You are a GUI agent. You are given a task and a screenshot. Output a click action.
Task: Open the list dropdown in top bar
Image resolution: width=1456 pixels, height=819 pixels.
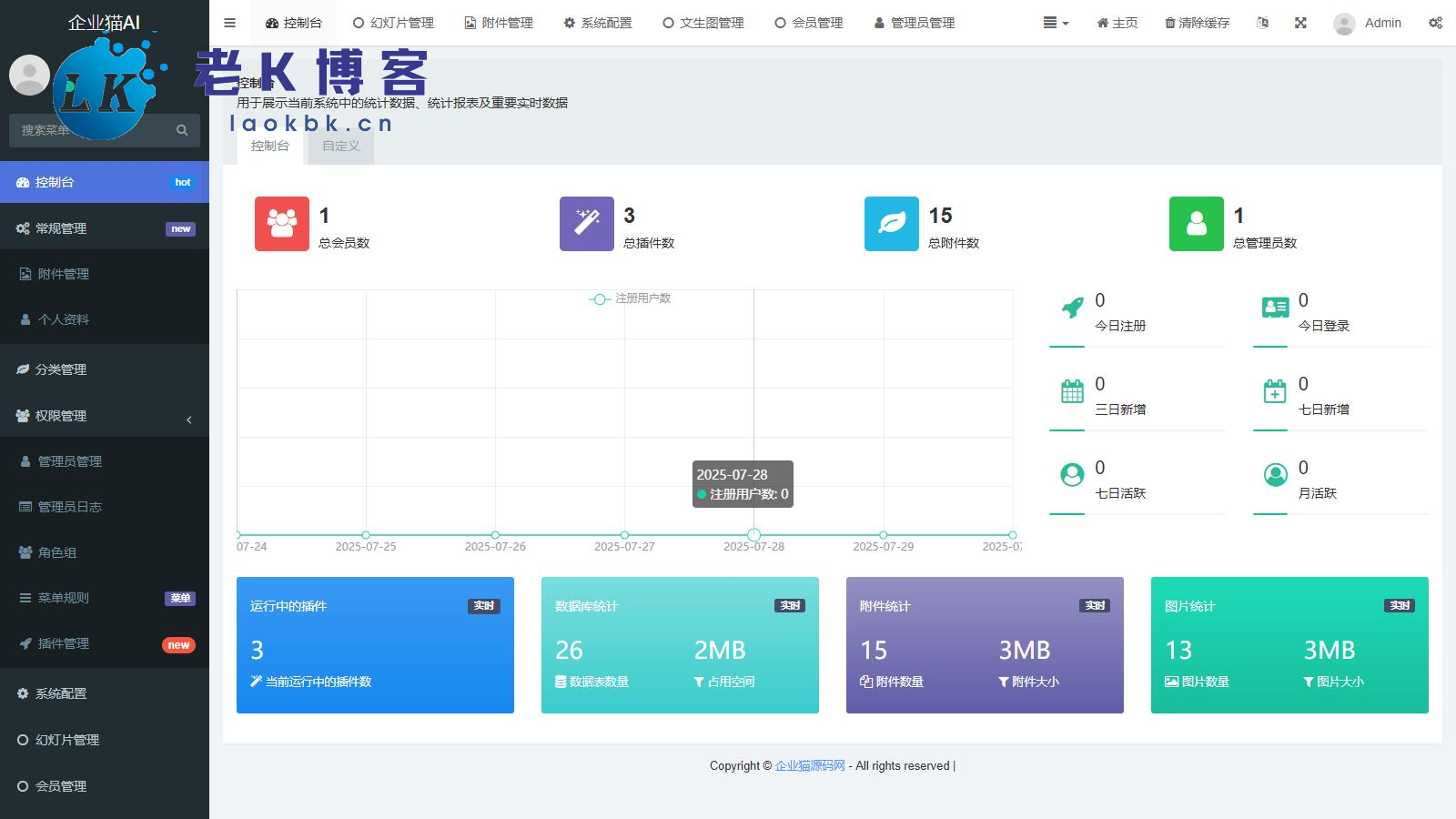click(1056, 23)
